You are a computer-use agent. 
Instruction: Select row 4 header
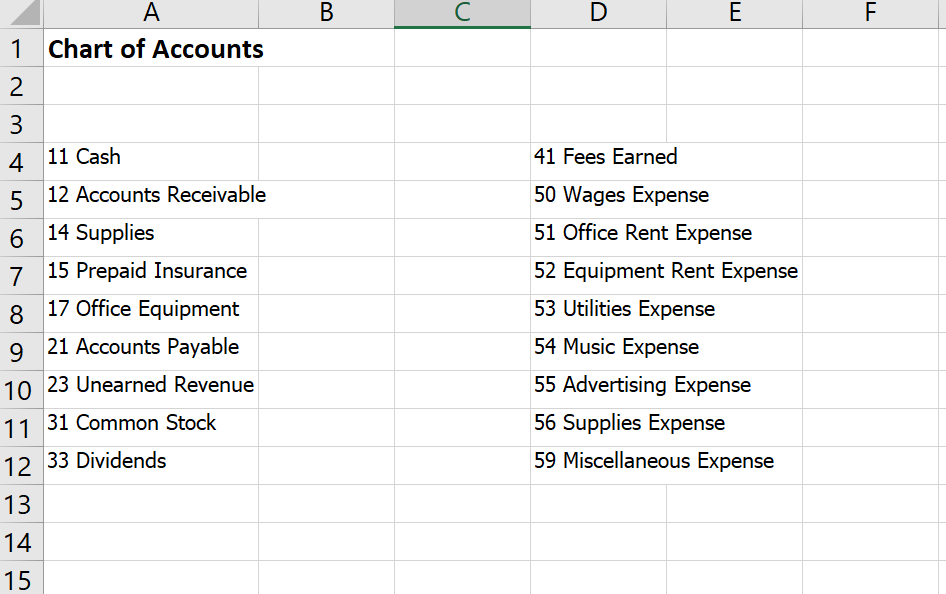[22, 162]
